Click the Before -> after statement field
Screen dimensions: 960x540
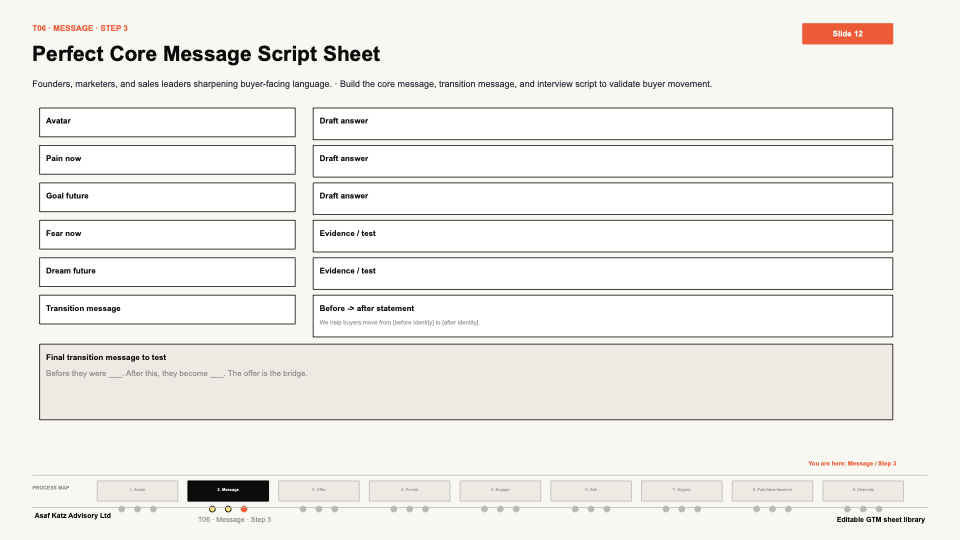[x=602, y=316]
